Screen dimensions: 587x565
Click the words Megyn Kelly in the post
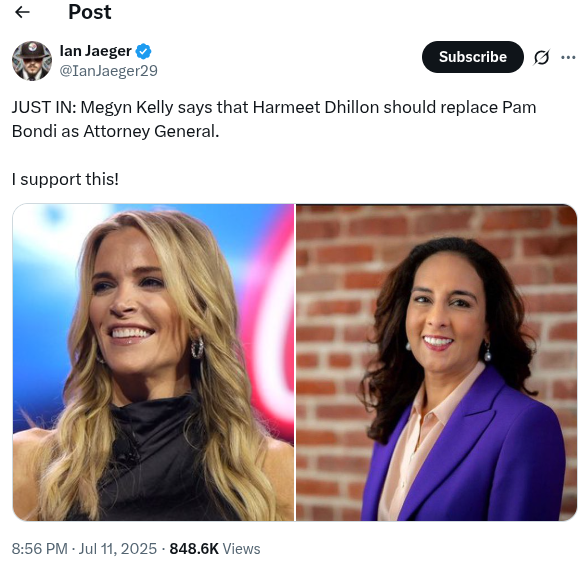(127, 107)
